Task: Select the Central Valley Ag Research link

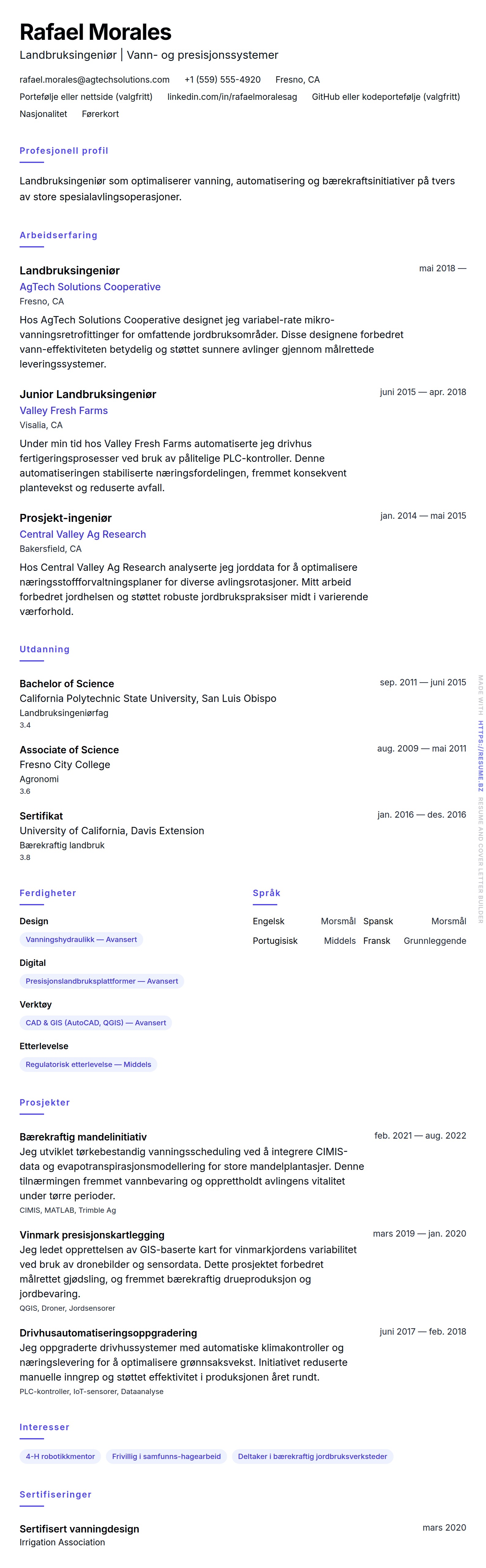Action: tap(83, 534)
